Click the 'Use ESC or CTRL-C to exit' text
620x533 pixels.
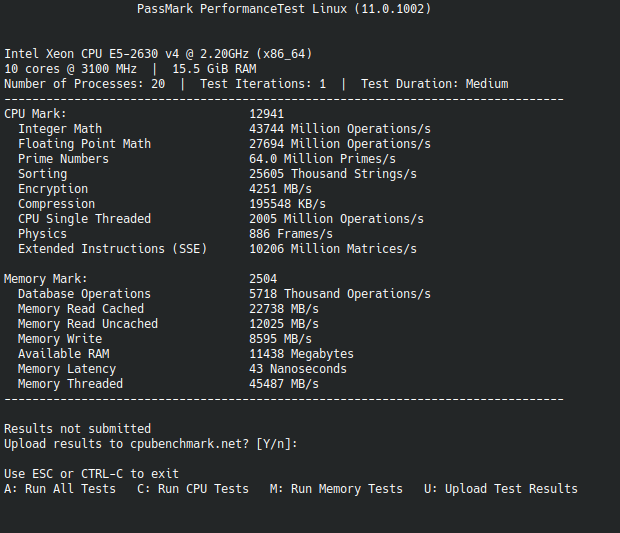(x=91, y=474)
